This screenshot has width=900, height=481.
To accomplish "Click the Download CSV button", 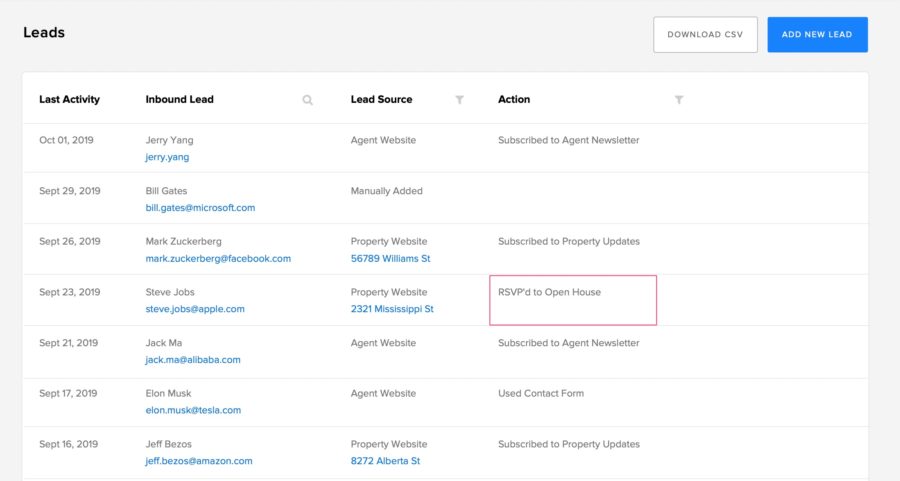I will point(705,34).
